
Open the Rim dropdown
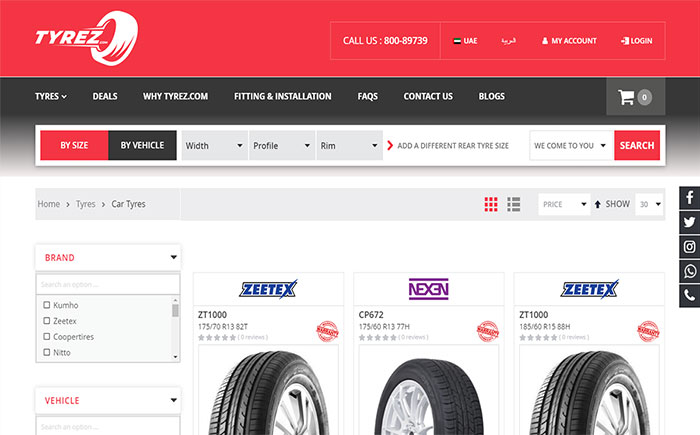click(350, 146)
